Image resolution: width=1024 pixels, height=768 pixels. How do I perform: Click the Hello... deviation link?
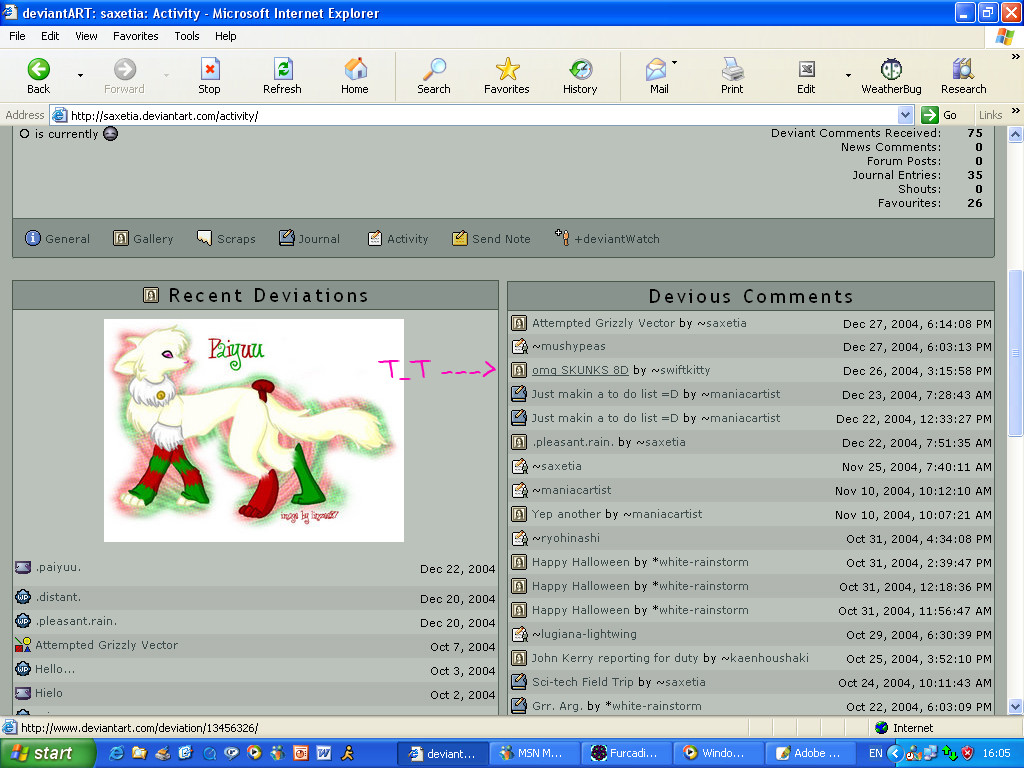click(x=55, y=669)
